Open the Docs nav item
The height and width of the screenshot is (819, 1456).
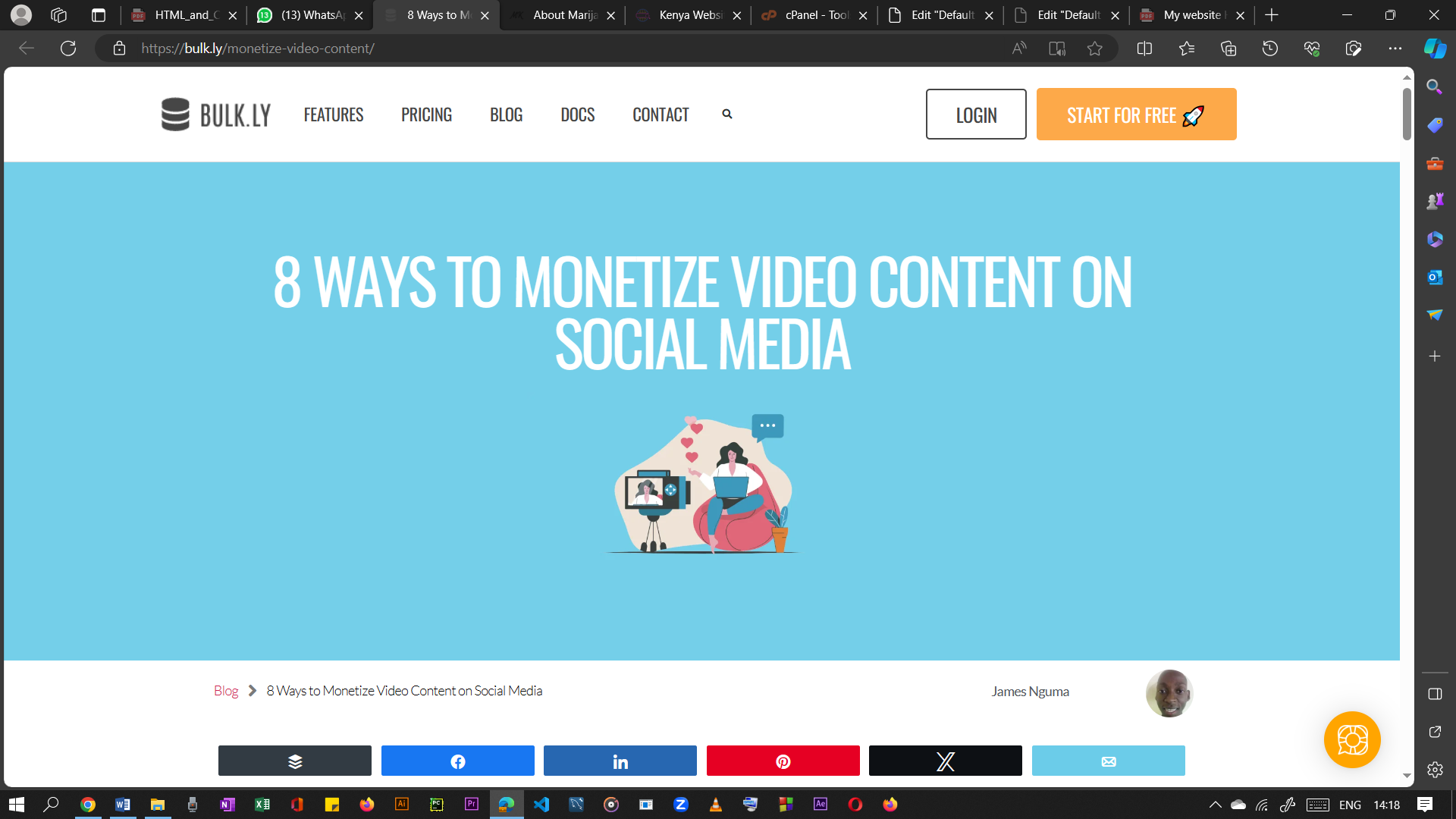(x=577, y=115)
